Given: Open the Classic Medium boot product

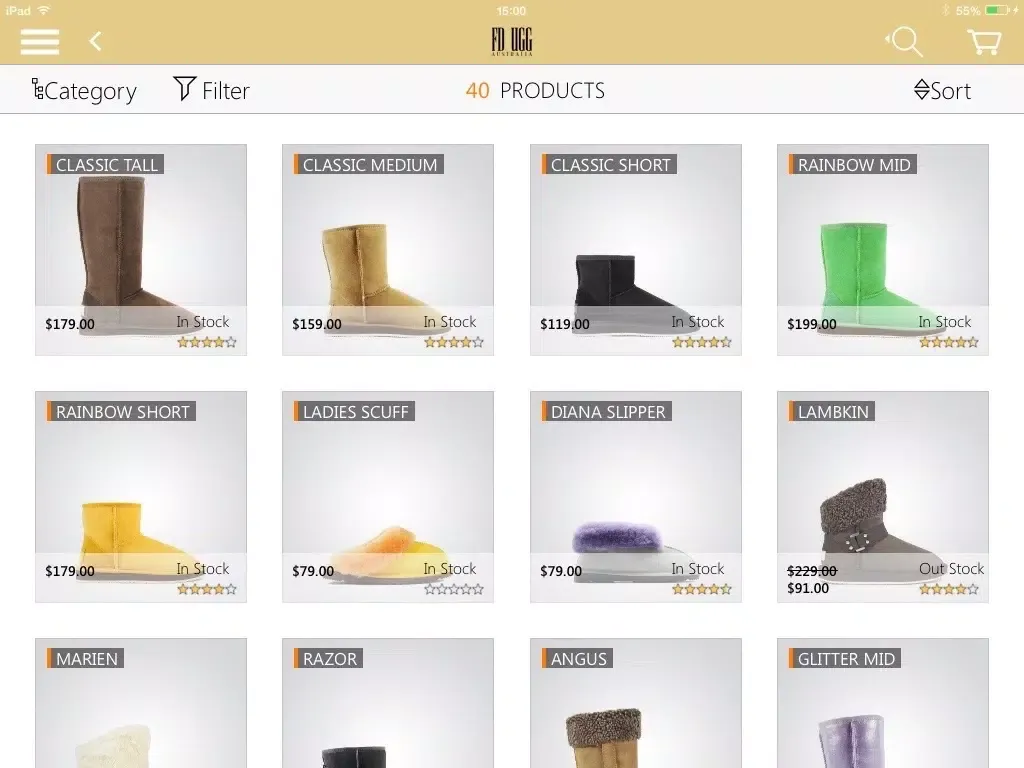Looking at the screenshot, I should (388, 250).
